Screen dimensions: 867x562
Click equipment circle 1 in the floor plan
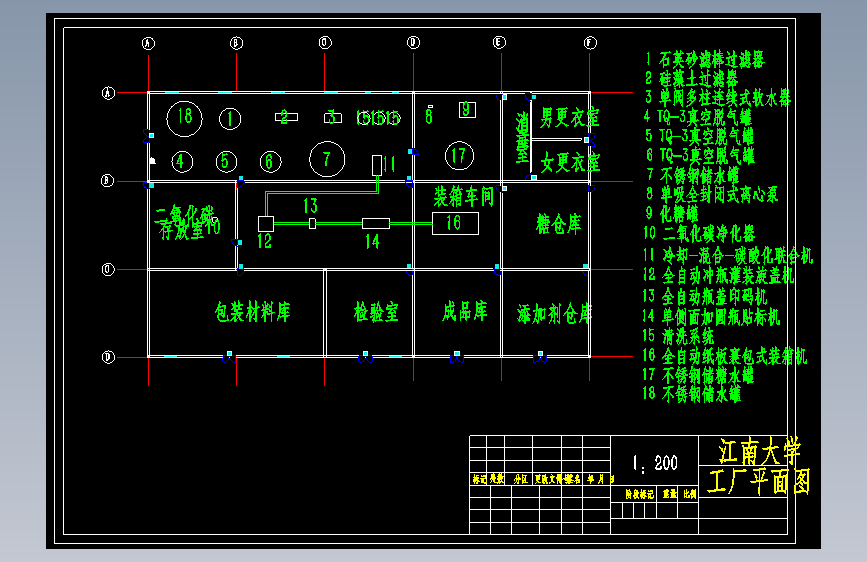click(x=230, y=119)
